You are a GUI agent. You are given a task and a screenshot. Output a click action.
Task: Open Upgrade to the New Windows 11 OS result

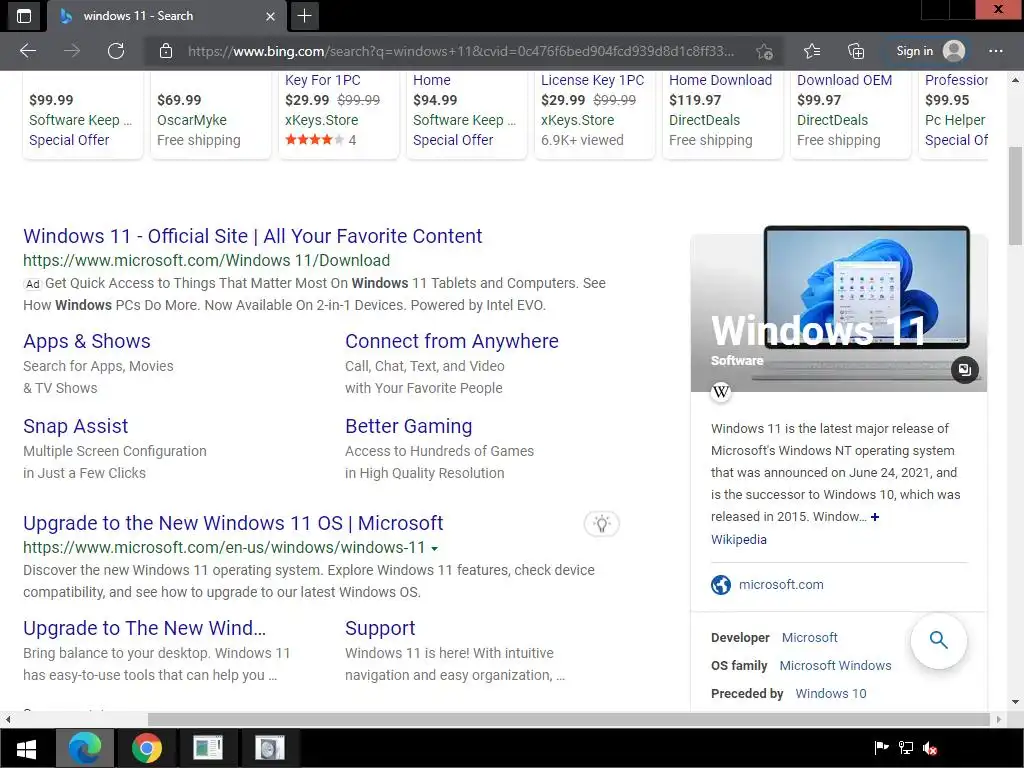click(x=233, y=523)
